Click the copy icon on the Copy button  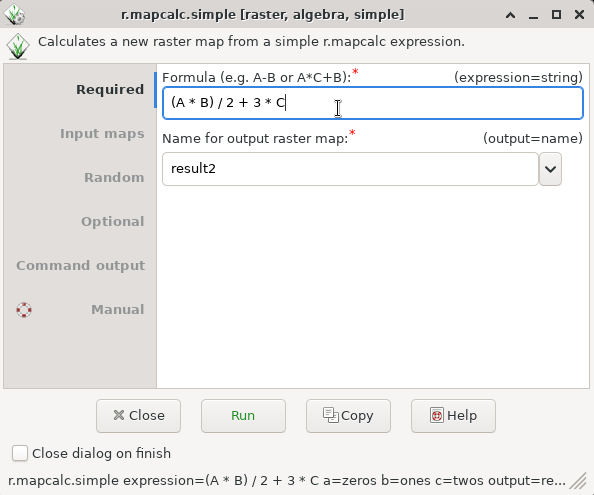pos(331,415)
